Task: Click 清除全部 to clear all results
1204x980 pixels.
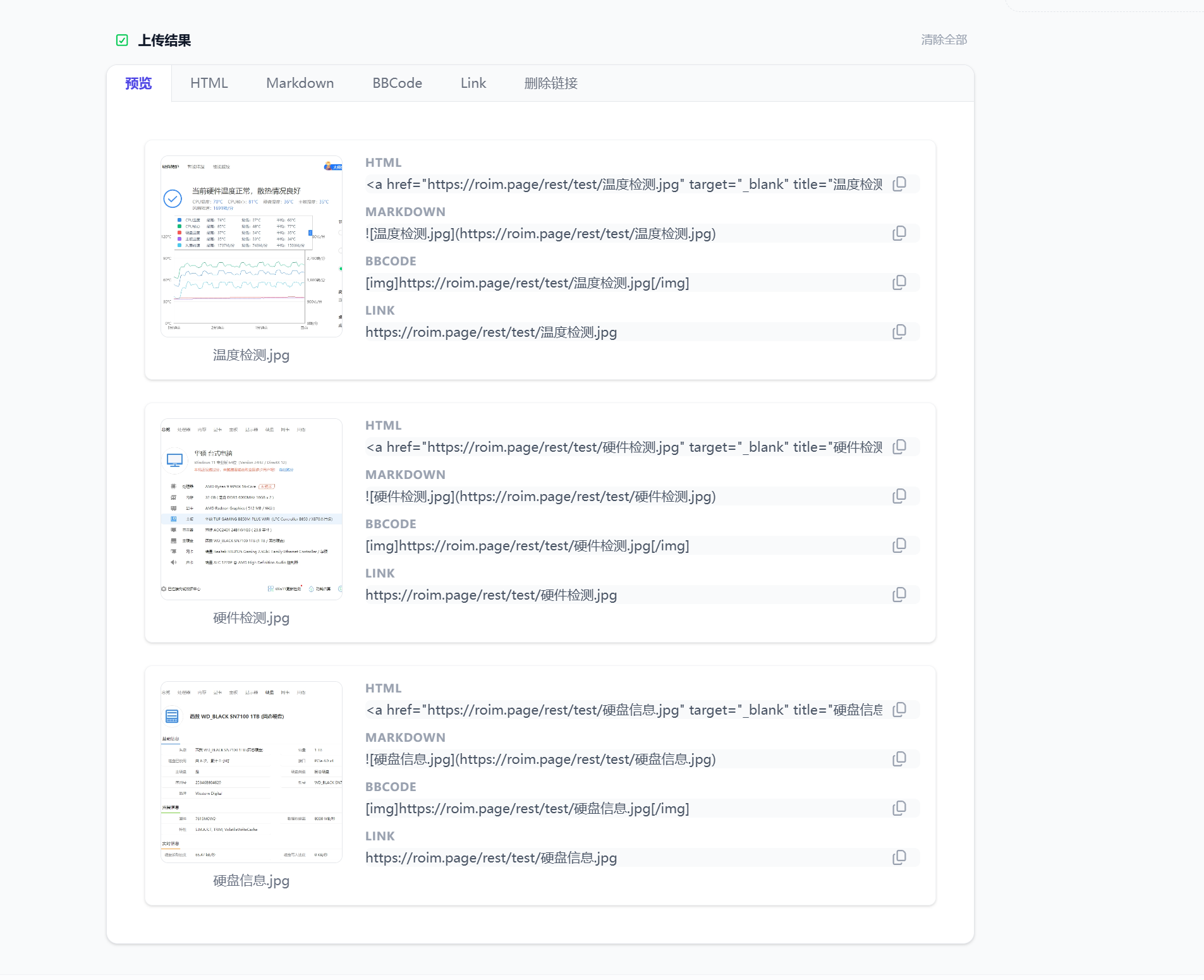Action: pyautogui.click(x=944, y=40)
